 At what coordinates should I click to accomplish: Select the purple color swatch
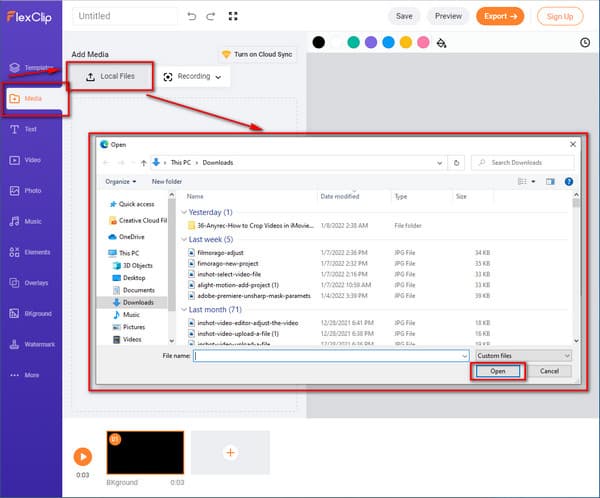point(371,42)
